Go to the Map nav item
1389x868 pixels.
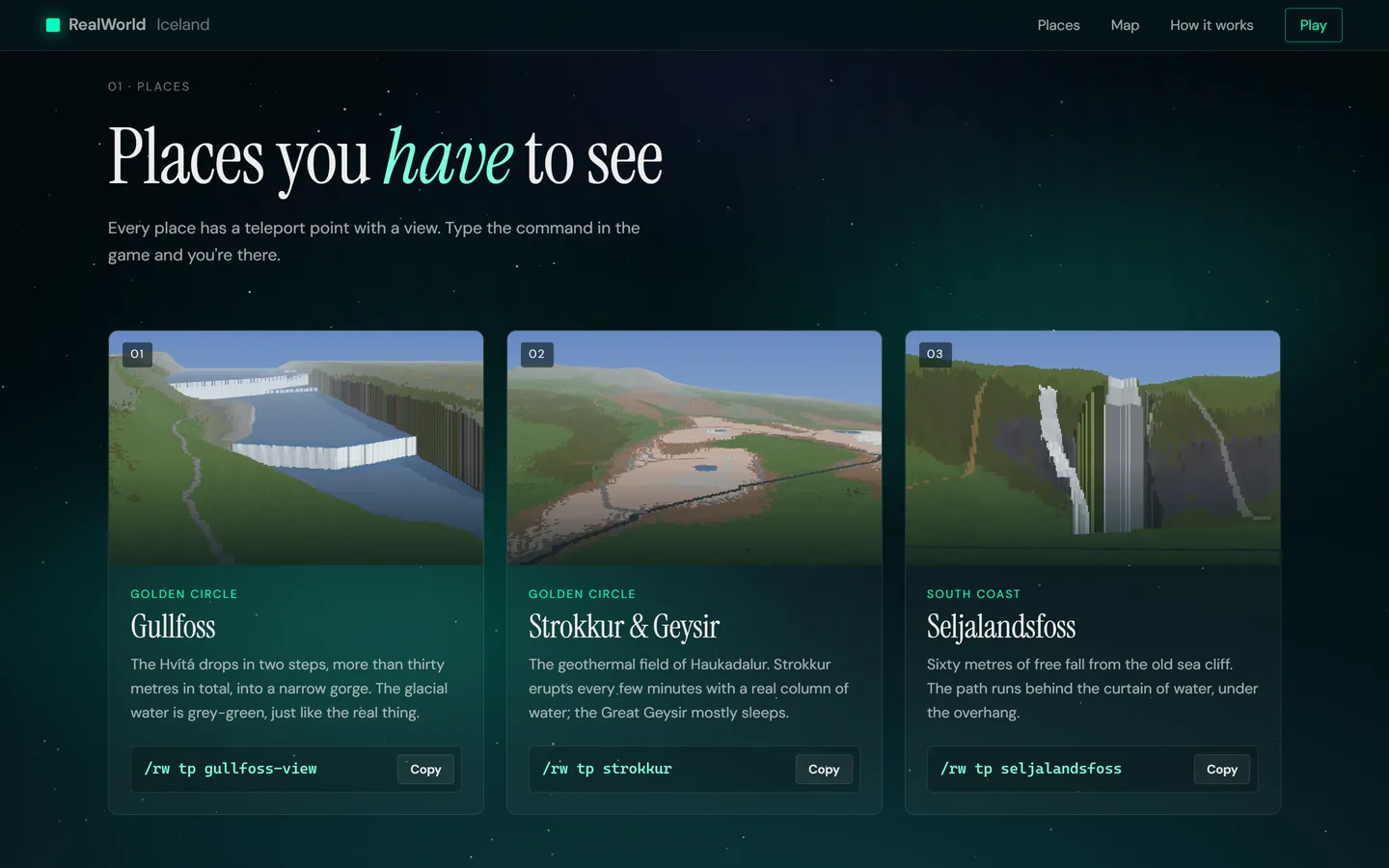(x=1125, y=25)
